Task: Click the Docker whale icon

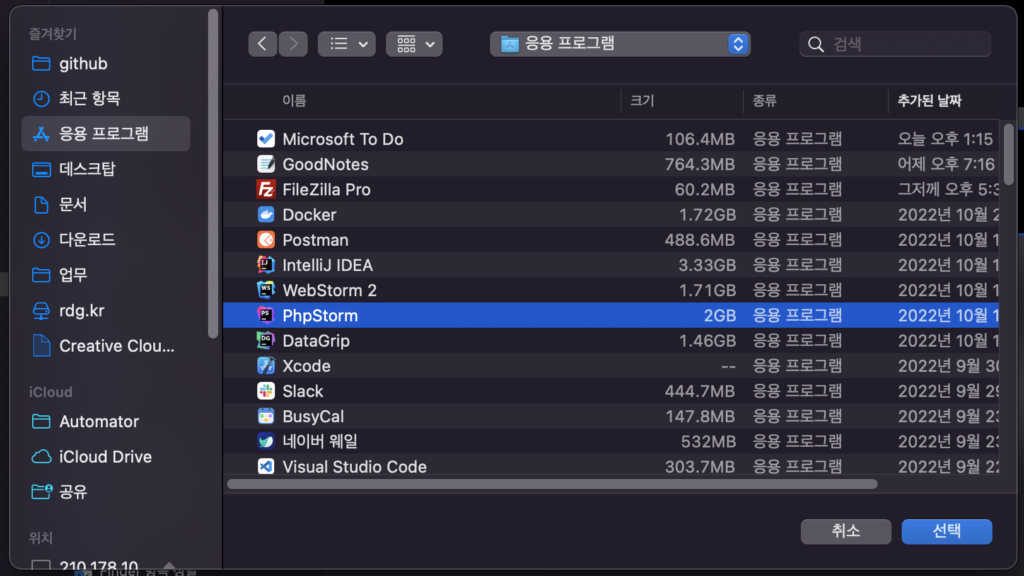Action: (266, 215)
